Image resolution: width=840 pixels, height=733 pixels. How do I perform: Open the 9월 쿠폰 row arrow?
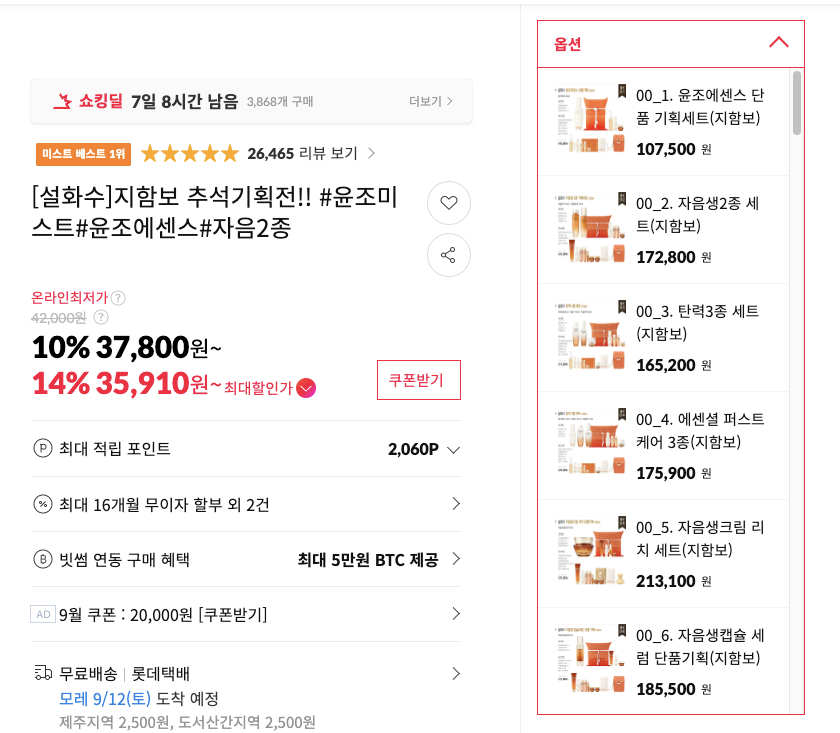pos(456,614)
